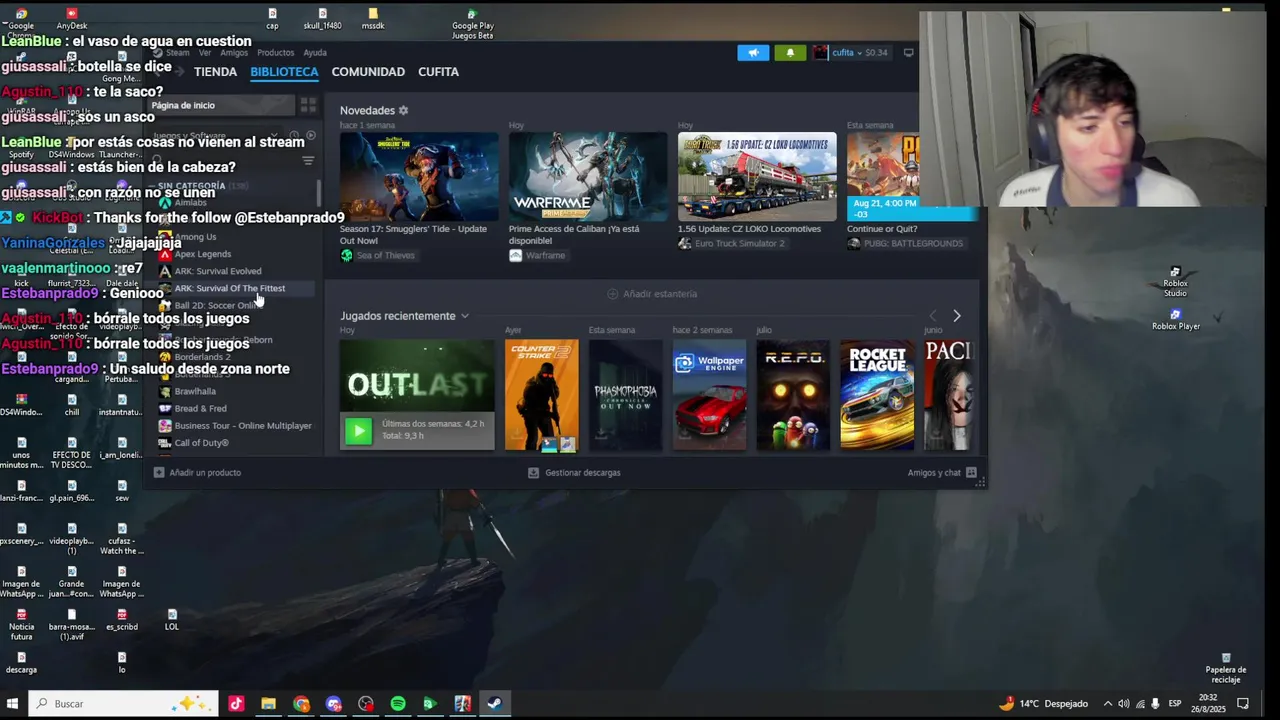
Task: Open the pink TikTok taskbar icon
Action: click(x=236, y=704)
